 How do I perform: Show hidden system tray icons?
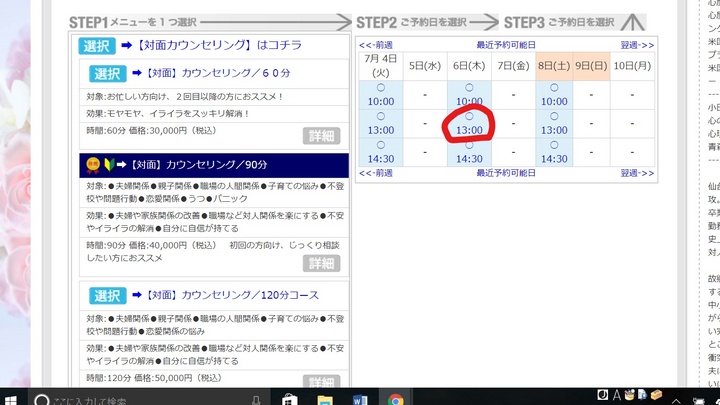676,401
